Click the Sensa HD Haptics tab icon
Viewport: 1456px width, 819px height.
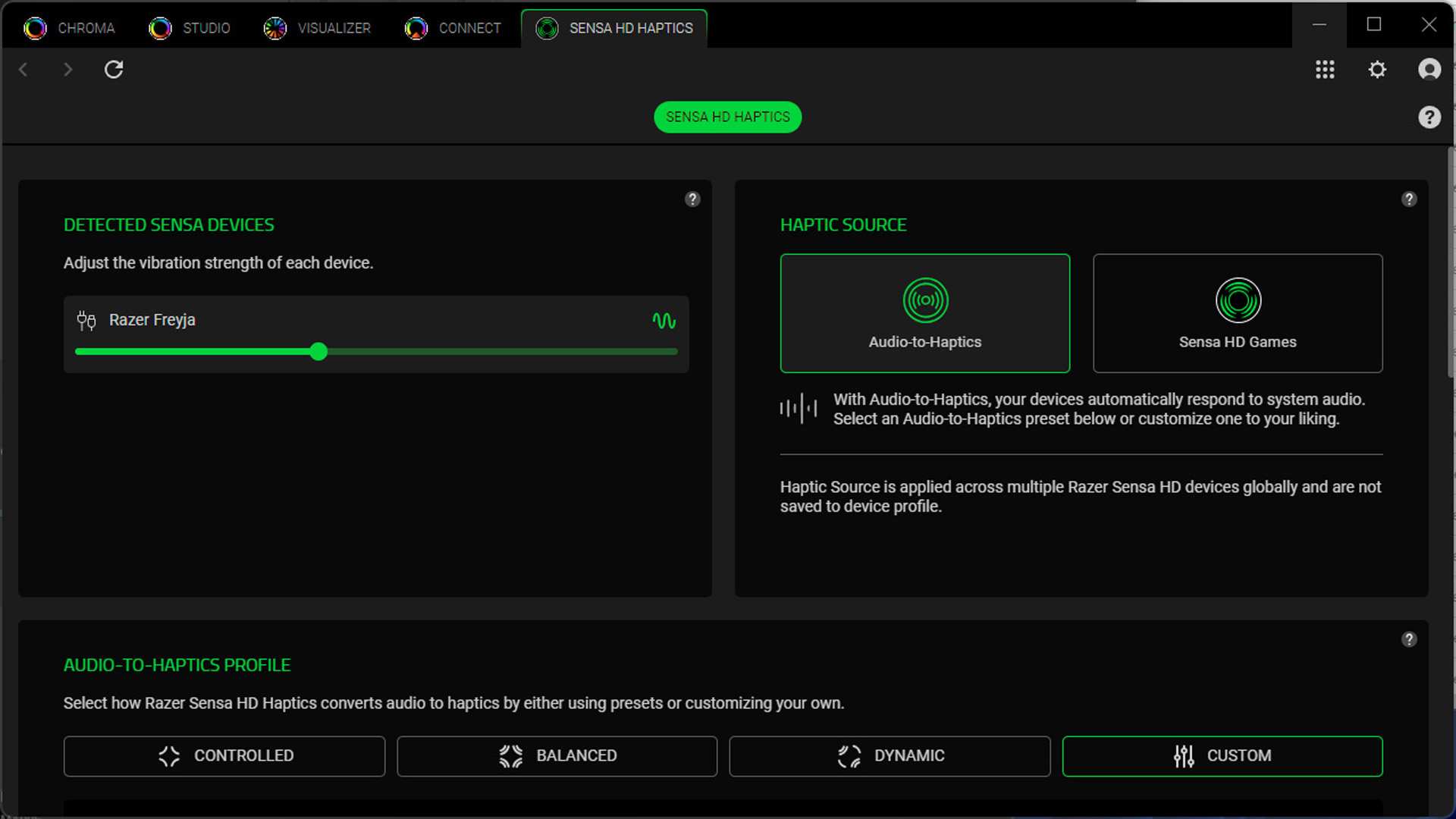point(547,28)
